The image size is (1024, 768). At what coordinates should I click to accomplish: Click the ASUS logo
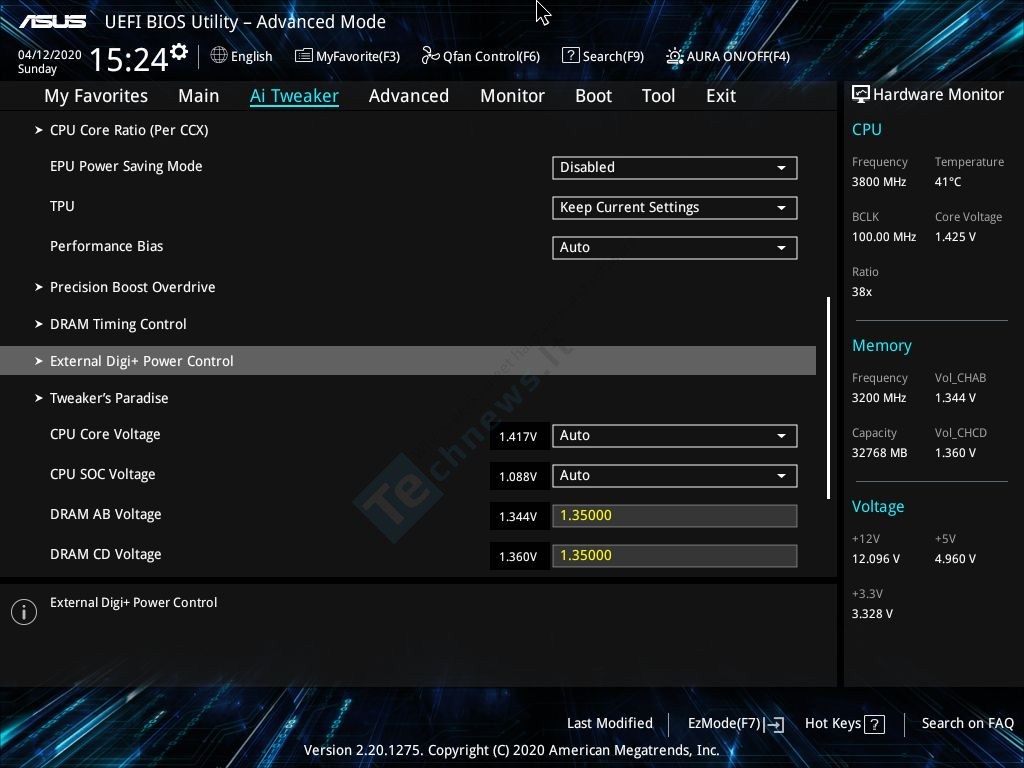coord(52,22)
